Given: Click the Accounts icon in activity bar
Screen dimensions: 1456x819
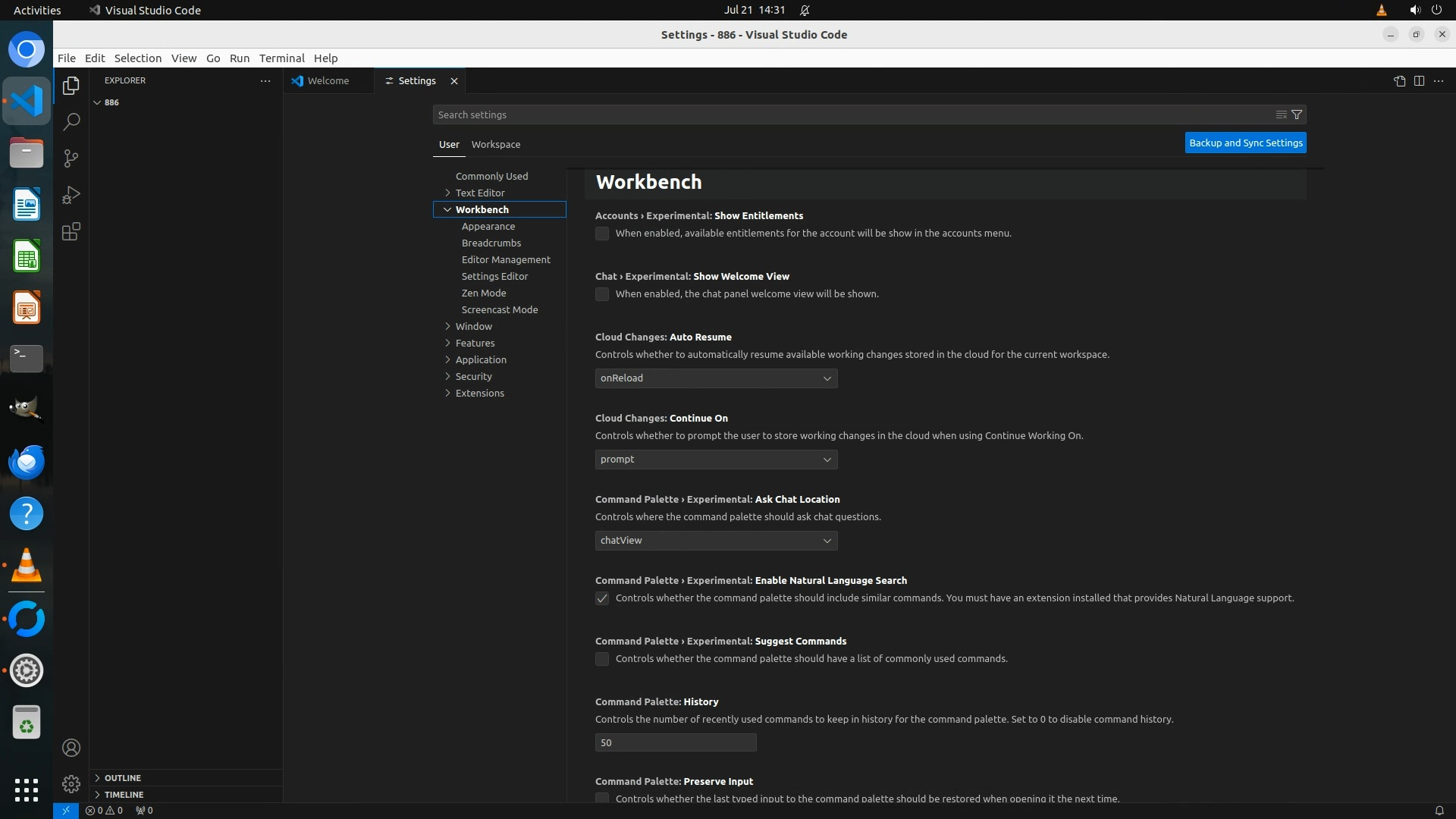Looking at the screenshot, I should click(x=71, y=748).
